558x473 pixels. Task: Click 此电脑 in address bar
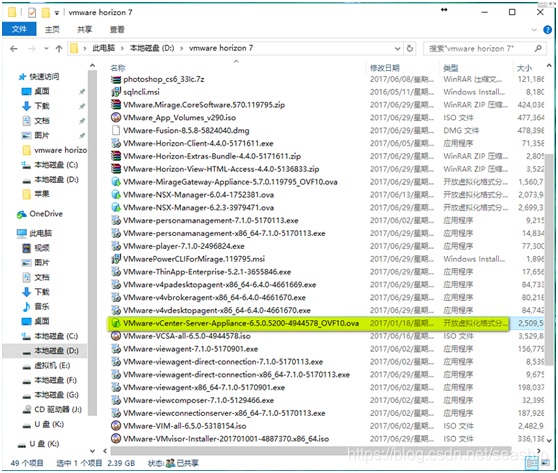104,48
